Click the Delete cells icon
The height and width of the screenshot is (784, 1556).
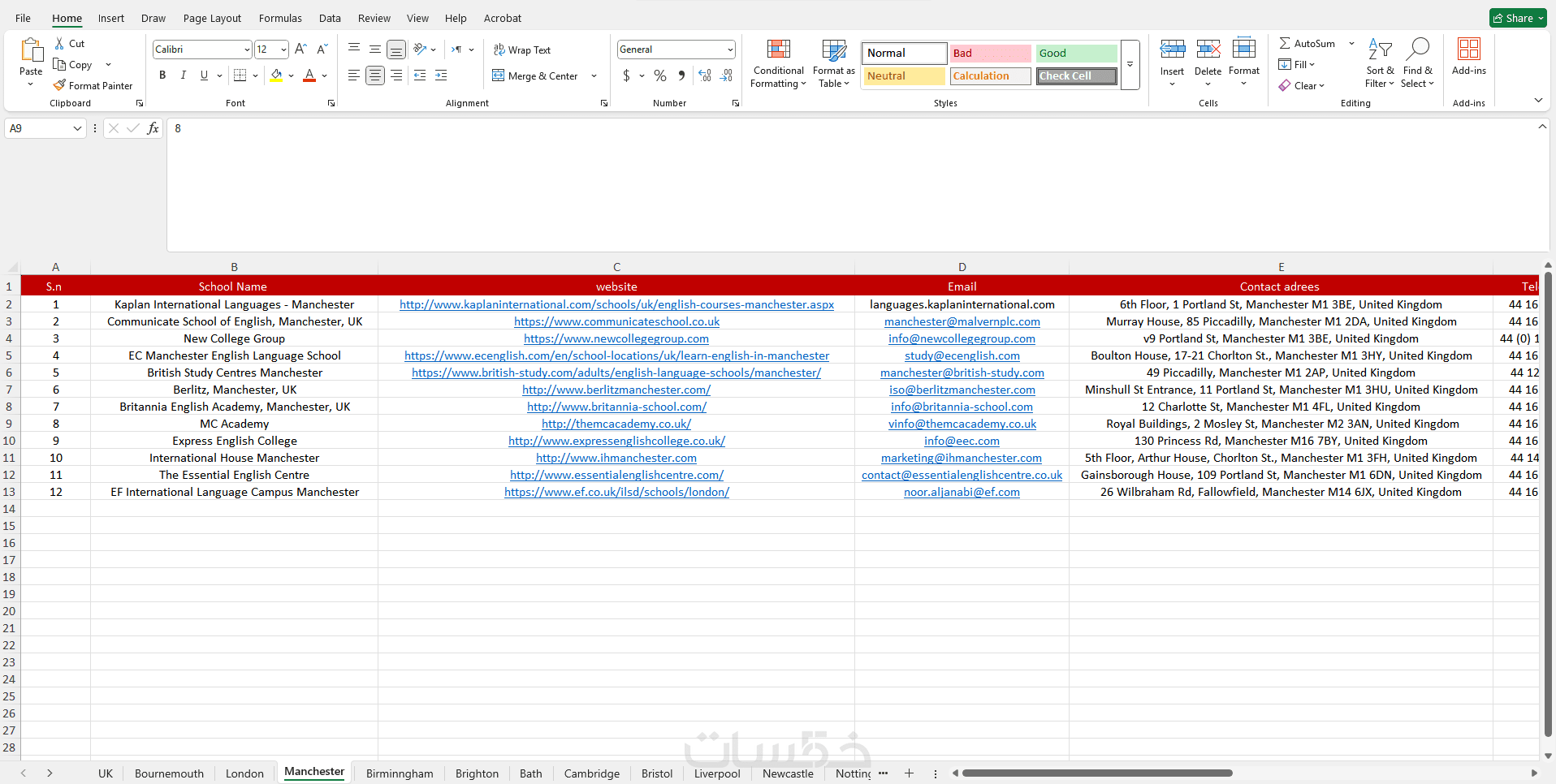tap(1208, 49)
